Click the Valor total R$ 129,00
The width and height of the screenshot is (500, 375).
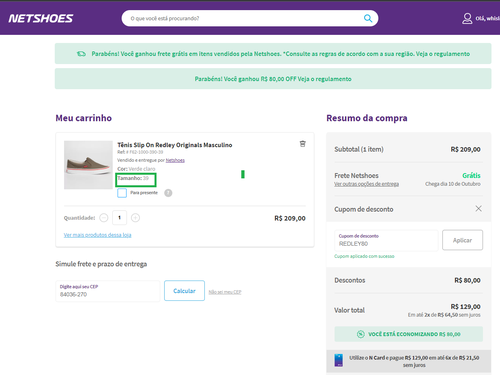[x=466, y=307]
